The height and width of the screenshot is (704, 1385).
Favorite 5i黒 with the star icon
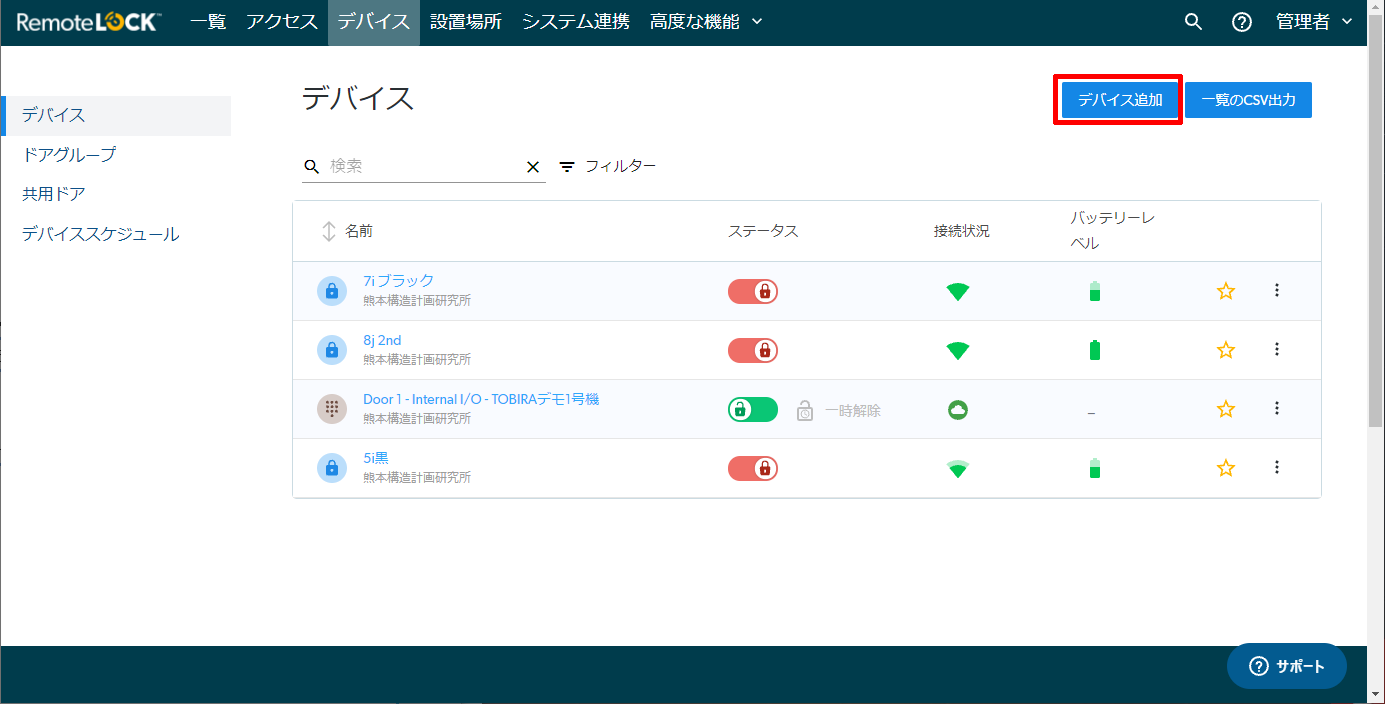[1226, 468]
